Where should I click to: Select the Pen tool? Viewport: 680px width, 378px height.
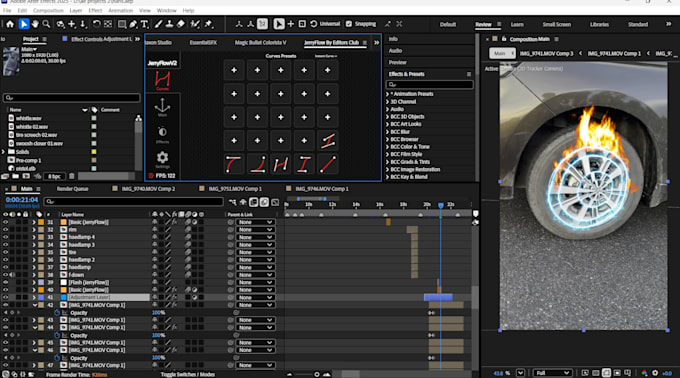(x=133, y=24)
